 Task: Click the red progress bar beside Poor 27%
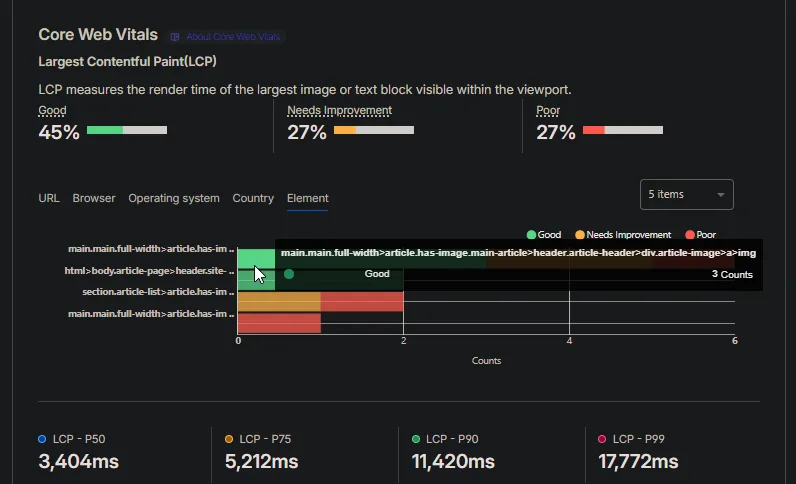click(x=594, y=130)
